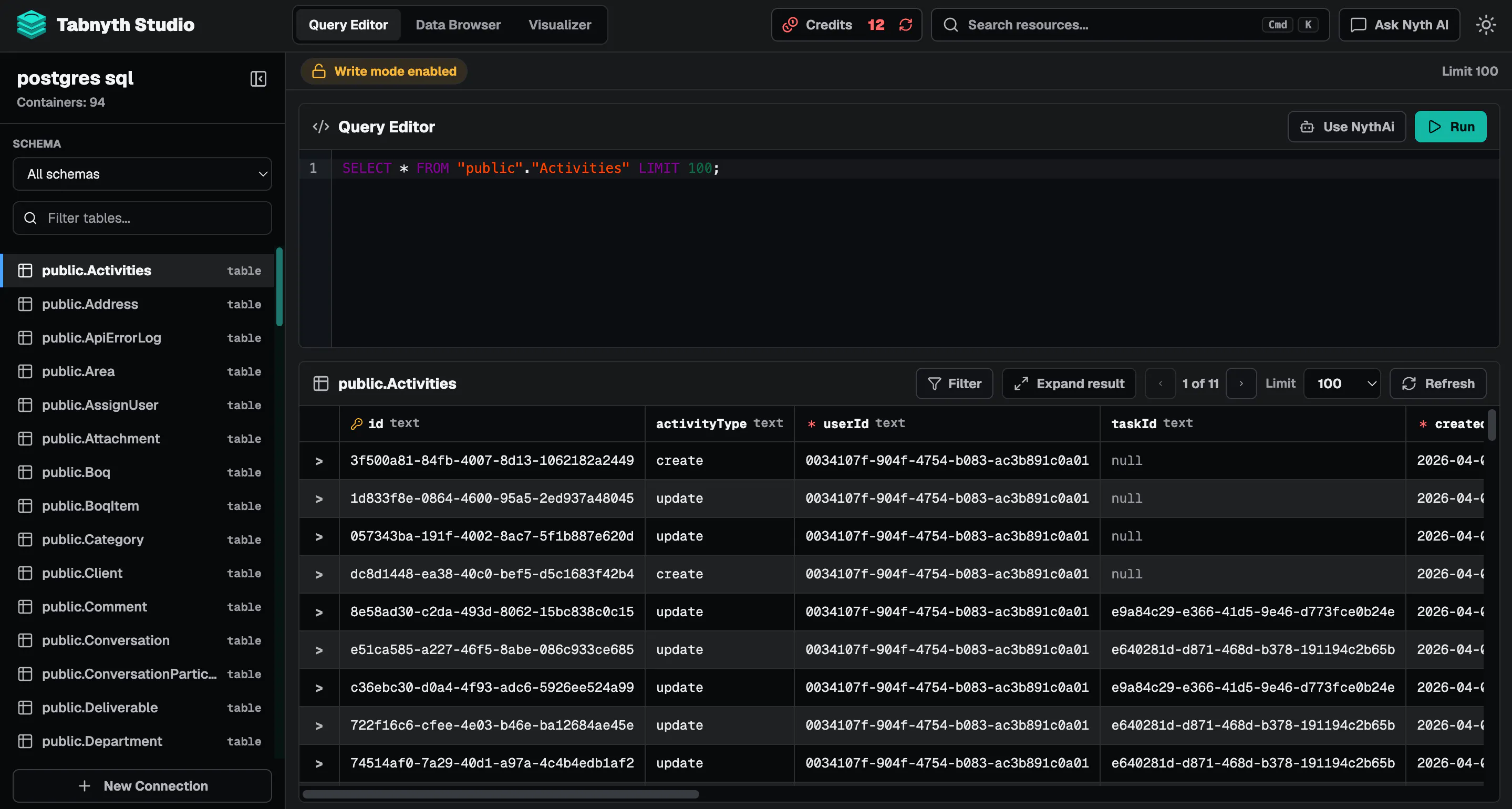
Task: Click the activityType column header
Action: (719, 423)
